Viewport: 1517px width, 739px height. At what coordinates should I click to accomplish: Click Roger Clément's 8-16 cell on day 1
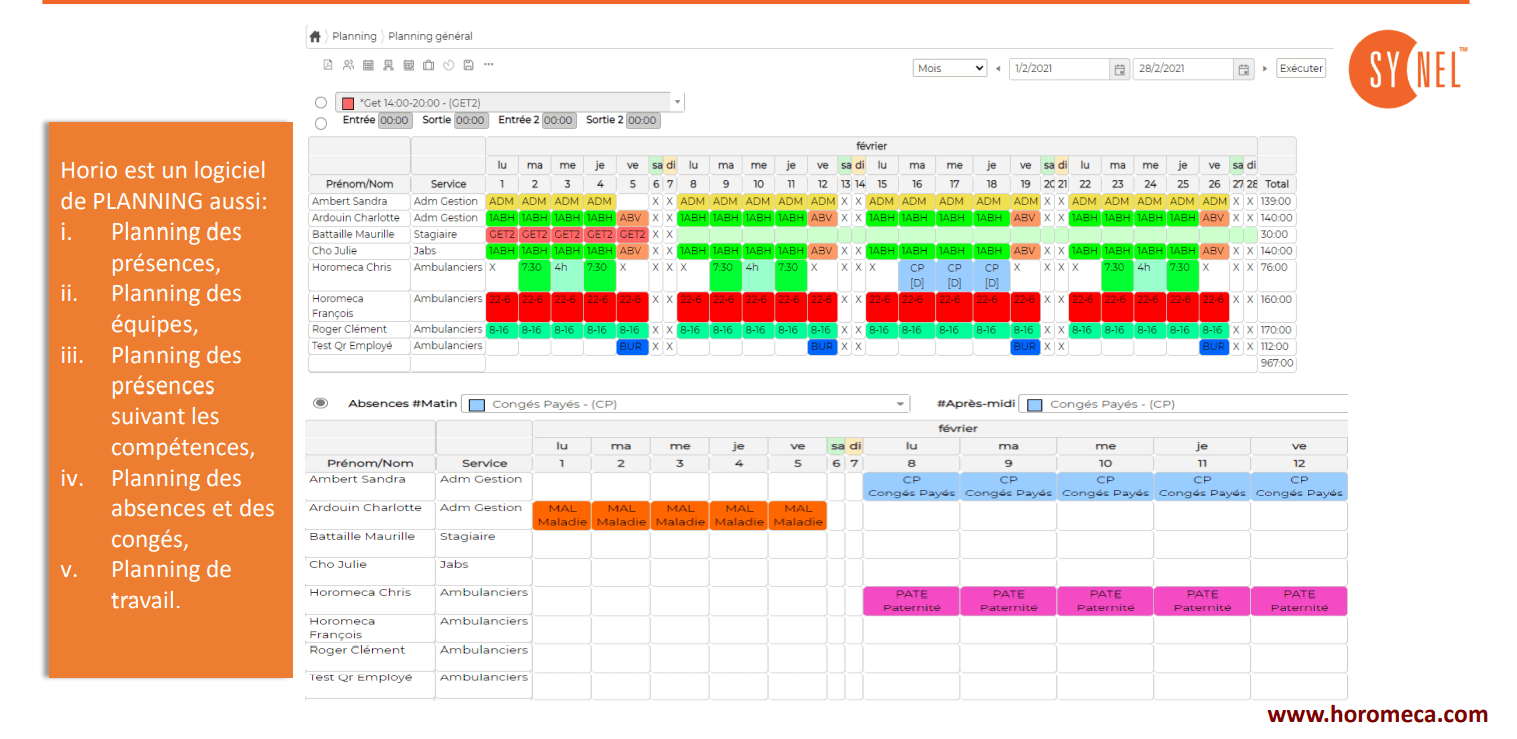coord(501,329)
